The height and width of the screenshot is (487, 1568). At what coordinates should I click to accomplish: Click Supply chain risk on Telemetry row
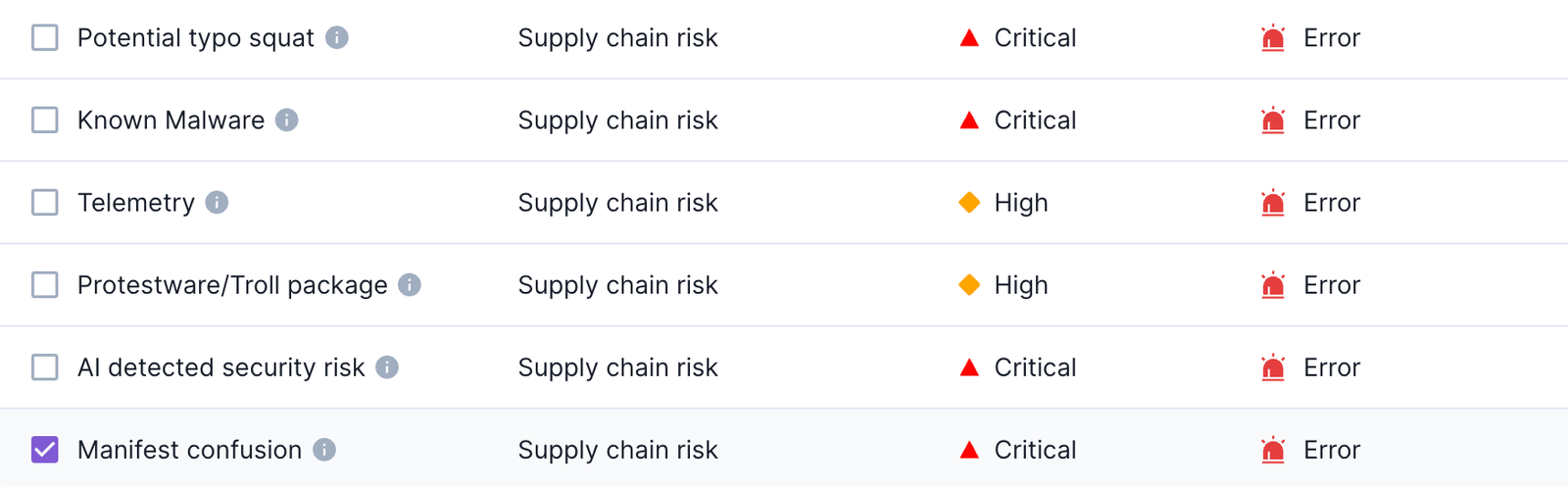pyautogui.click(x=617, y=203)
